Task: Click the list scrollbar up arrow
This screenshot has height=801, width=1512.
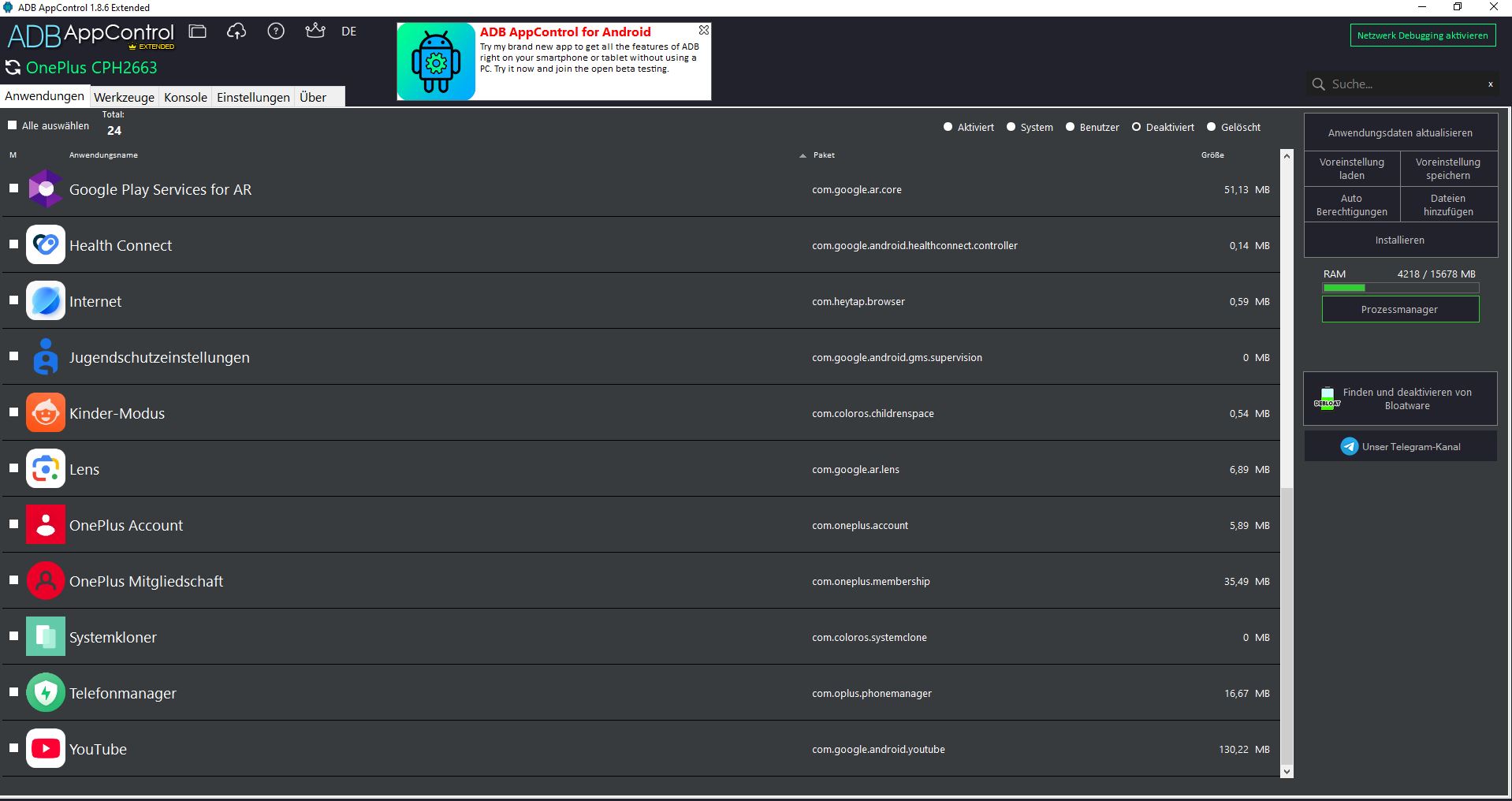Action: tap(1287, 155)
